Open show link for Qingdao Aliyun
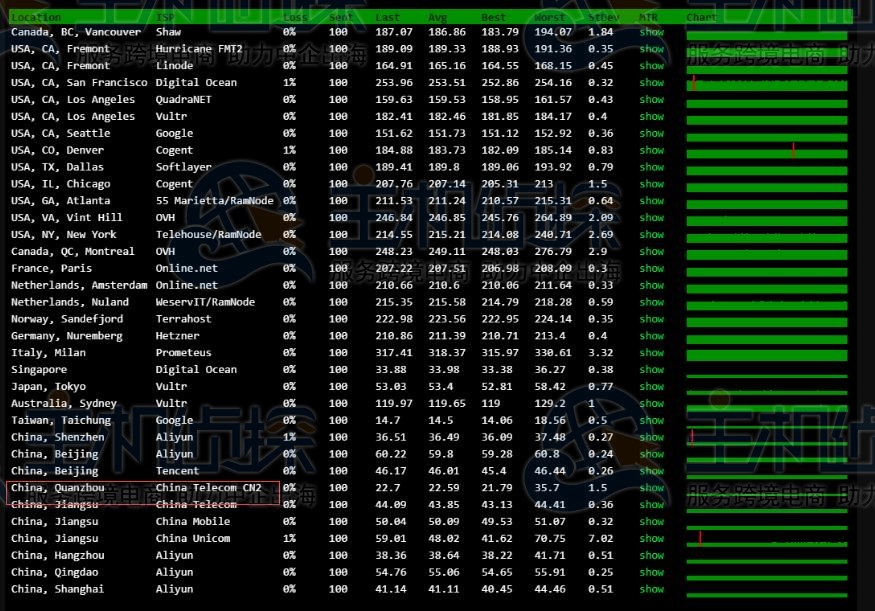Screen dimensions: 875x611 pos(651,572)
